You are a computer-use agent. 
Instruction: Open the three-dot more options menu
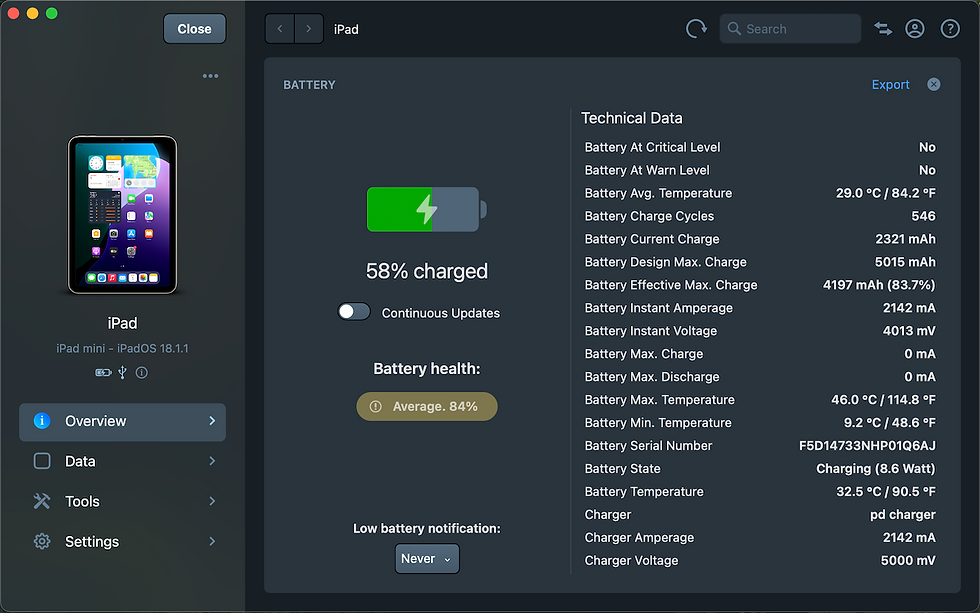click(211, 76)
